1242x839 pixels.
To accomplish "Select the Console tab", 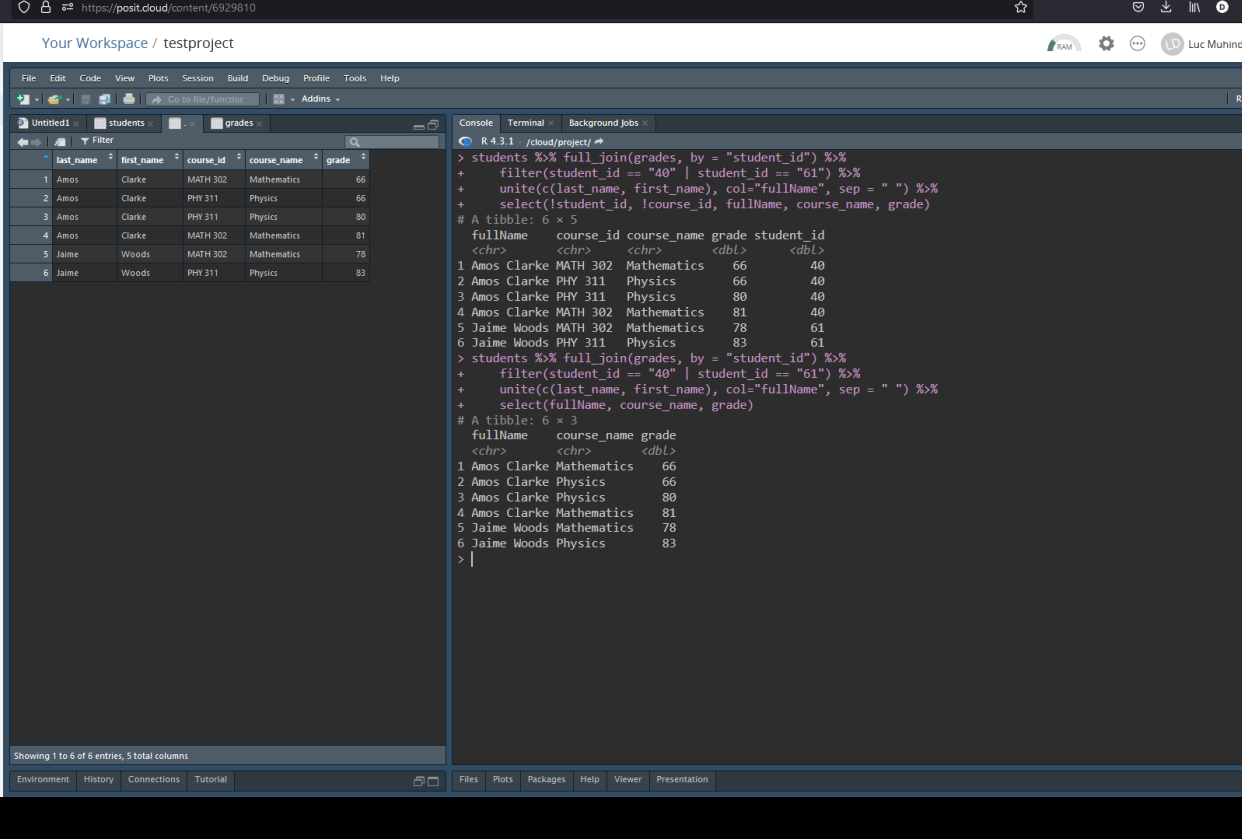I will tap(476, 123).
